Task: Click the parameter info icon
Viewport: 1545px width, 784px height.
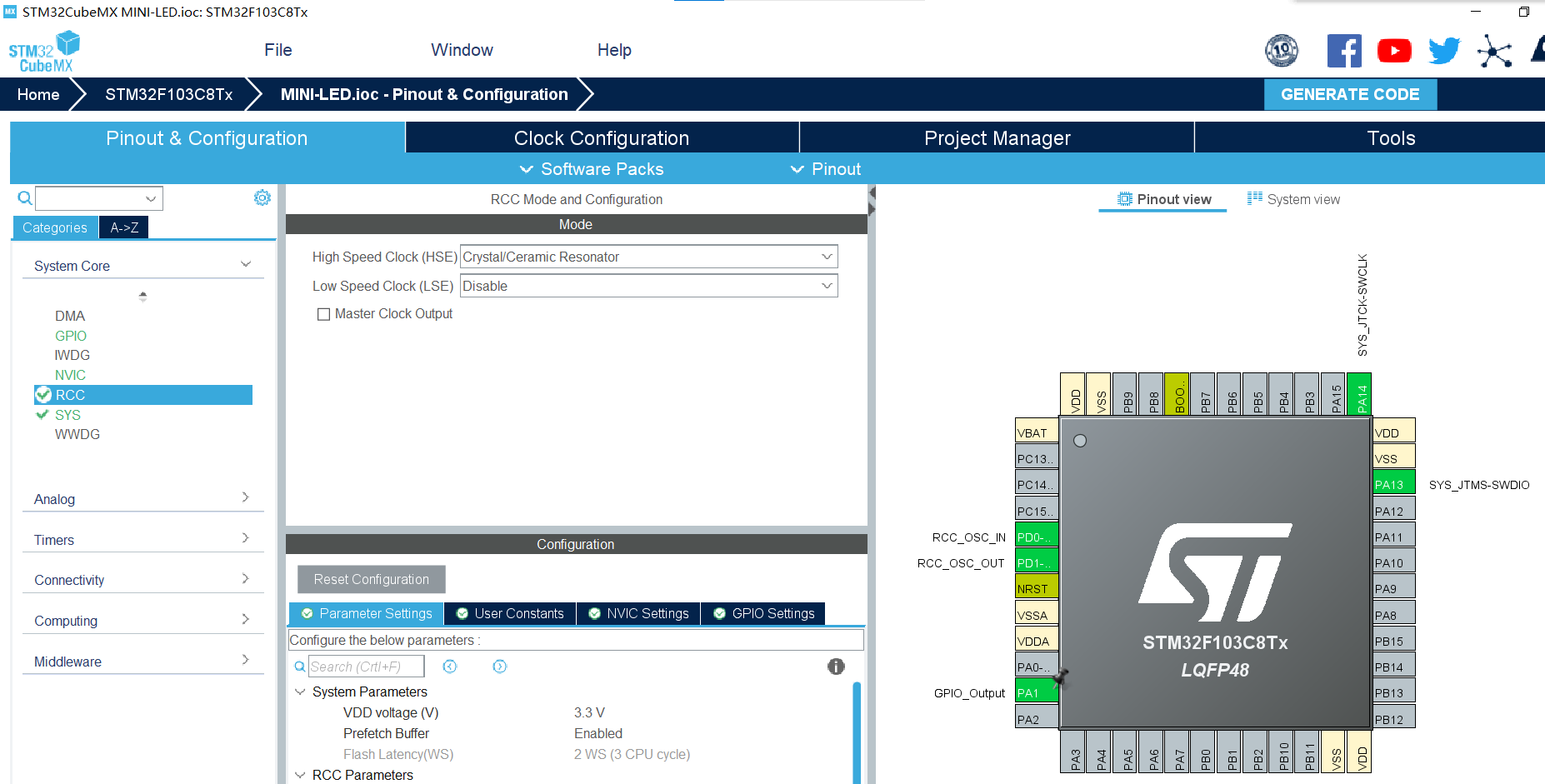Action: click(836, 667)
